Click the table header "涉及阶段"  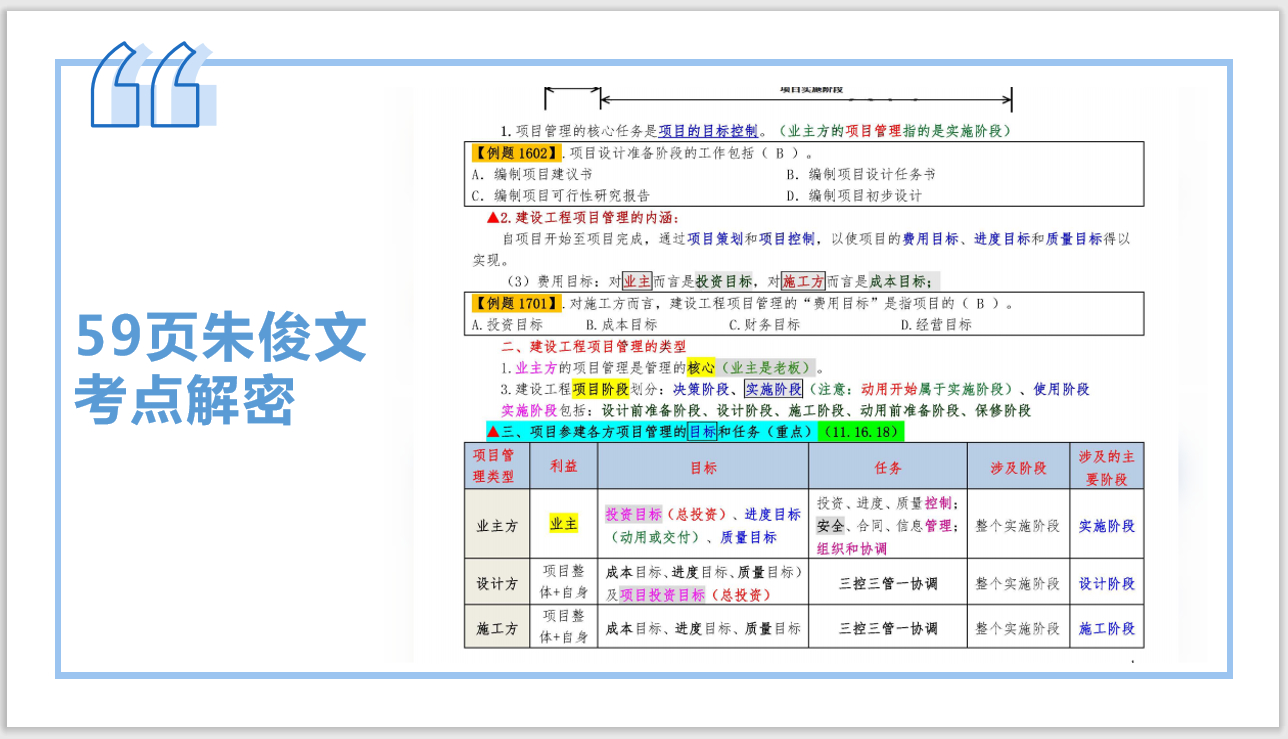pyautogui.click(x=1018, y=467)
